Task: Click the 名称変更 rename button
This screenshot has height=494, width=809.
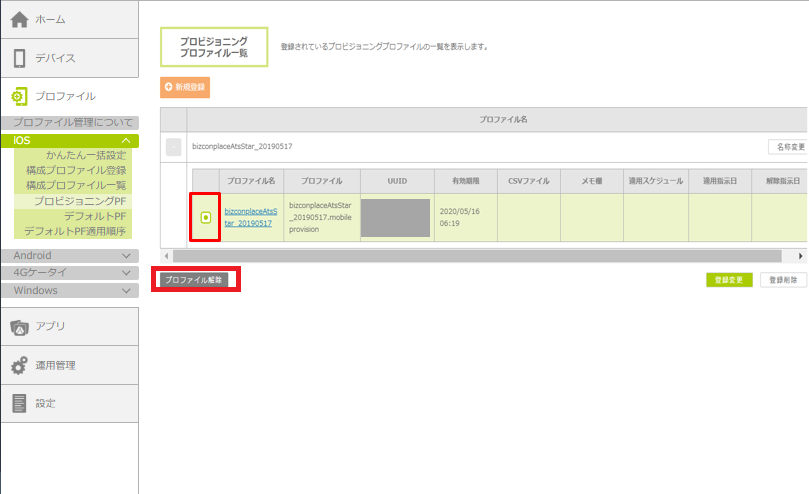Action: tap(787, 147)
